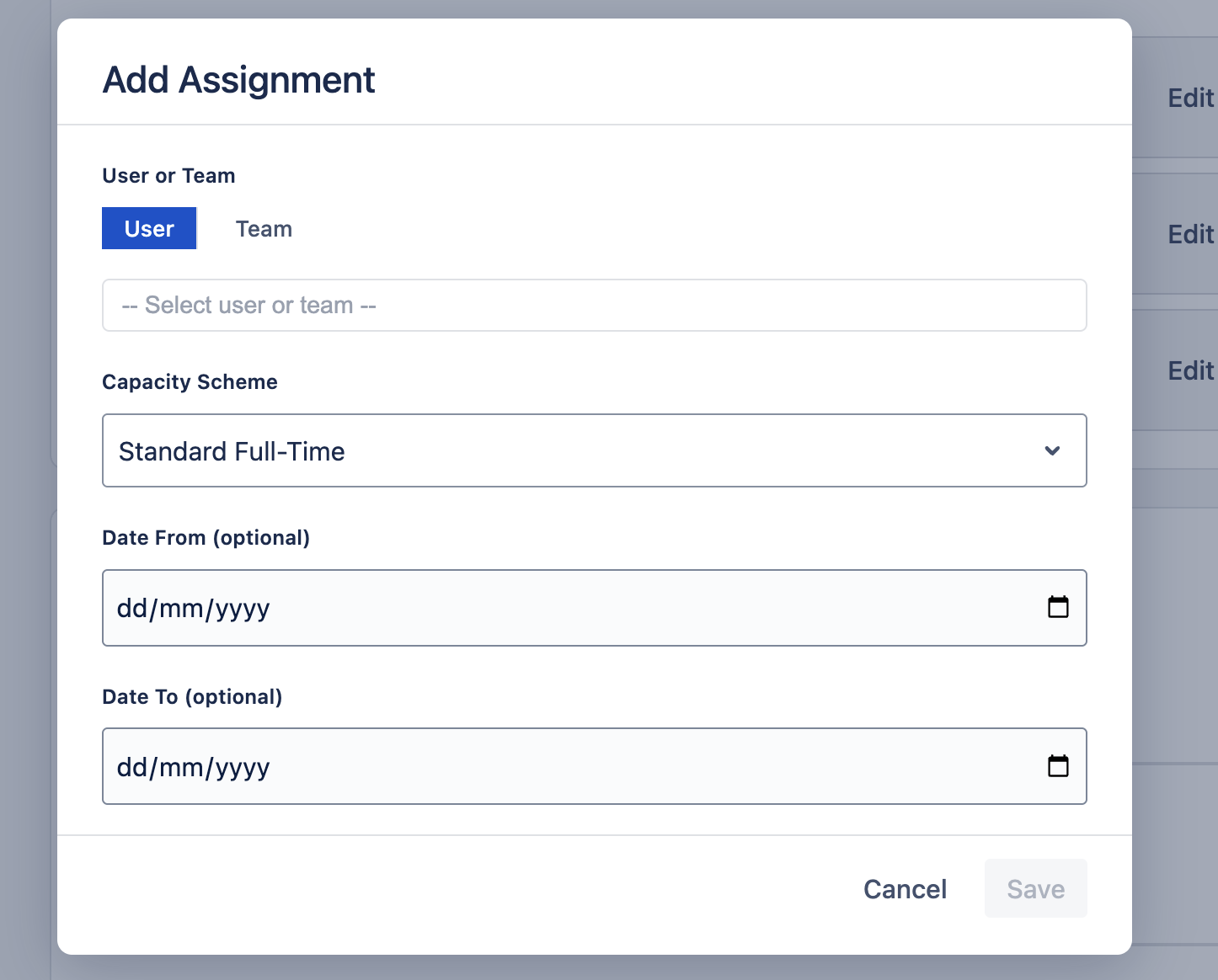Click Cancel to dismiss the dialog

[905, 888]
